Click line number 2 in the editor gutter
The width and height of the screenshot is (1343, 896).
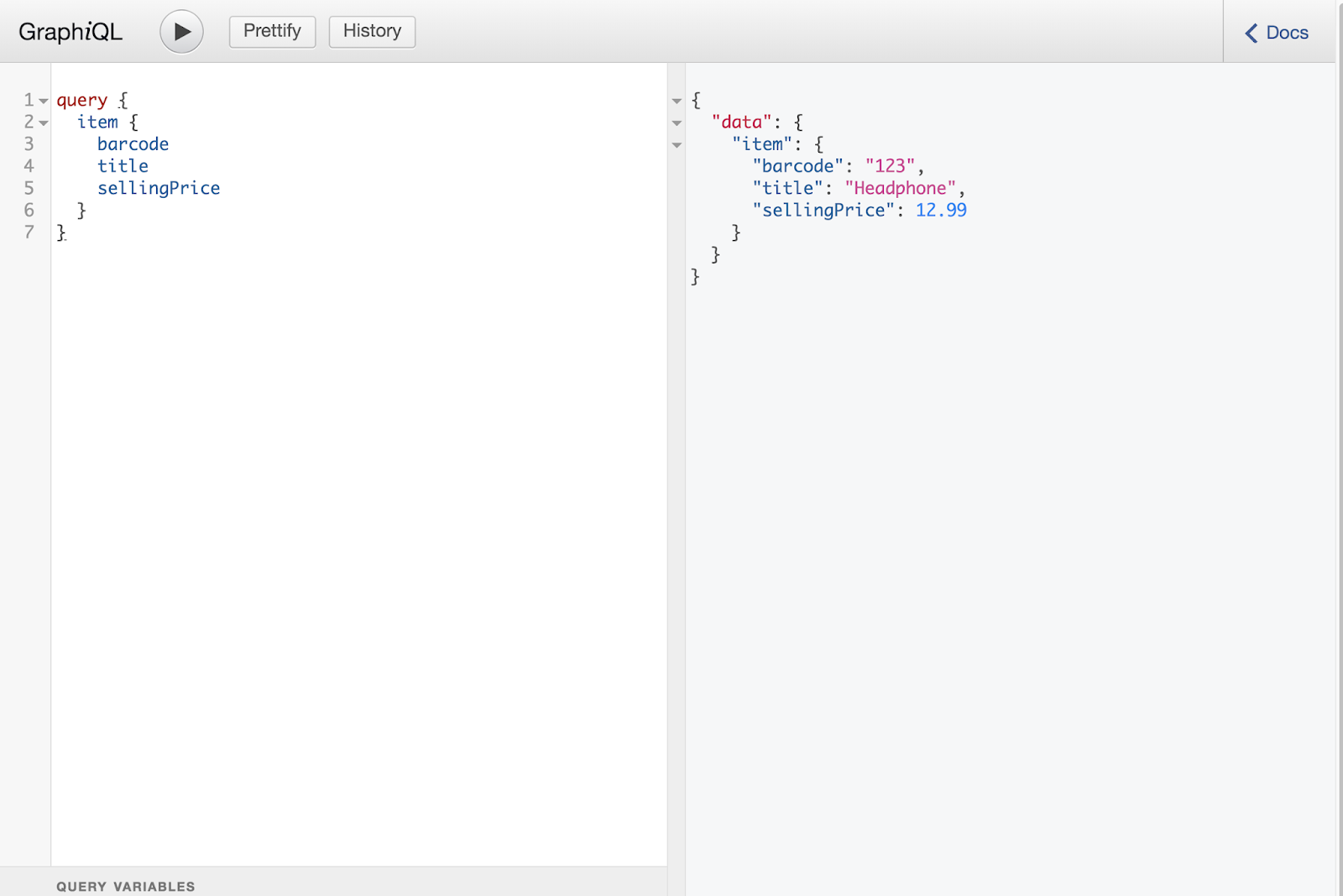coord(29,122)
